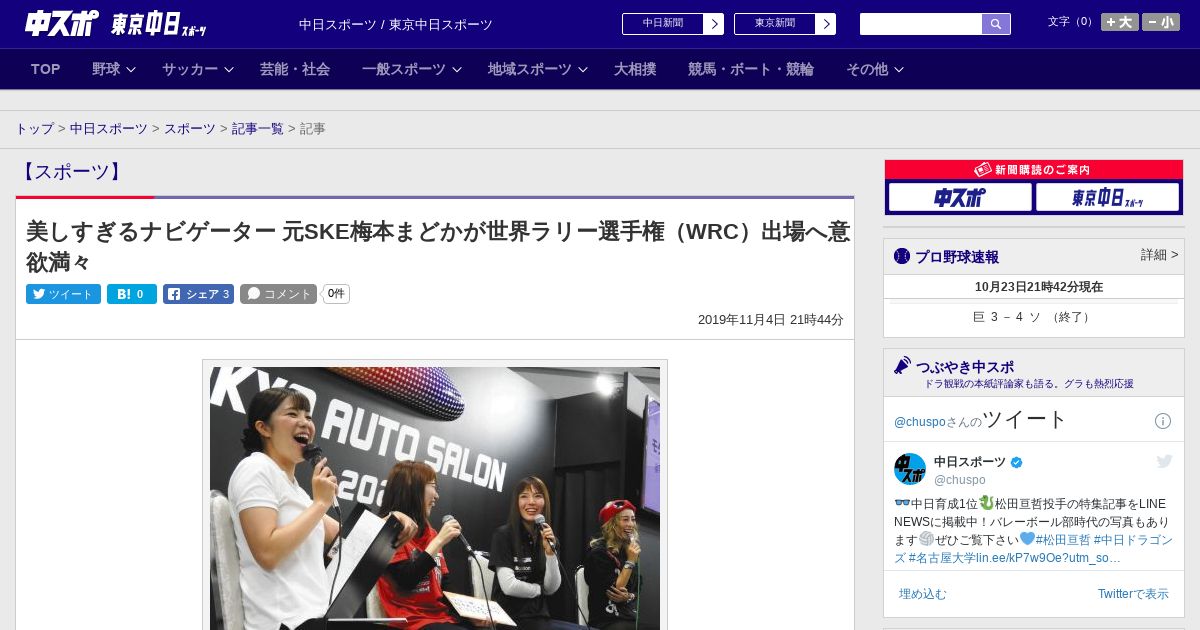Open the #松田亘哲 hashtag link
Viewport: 1200px width, 630px height.
1062,540
